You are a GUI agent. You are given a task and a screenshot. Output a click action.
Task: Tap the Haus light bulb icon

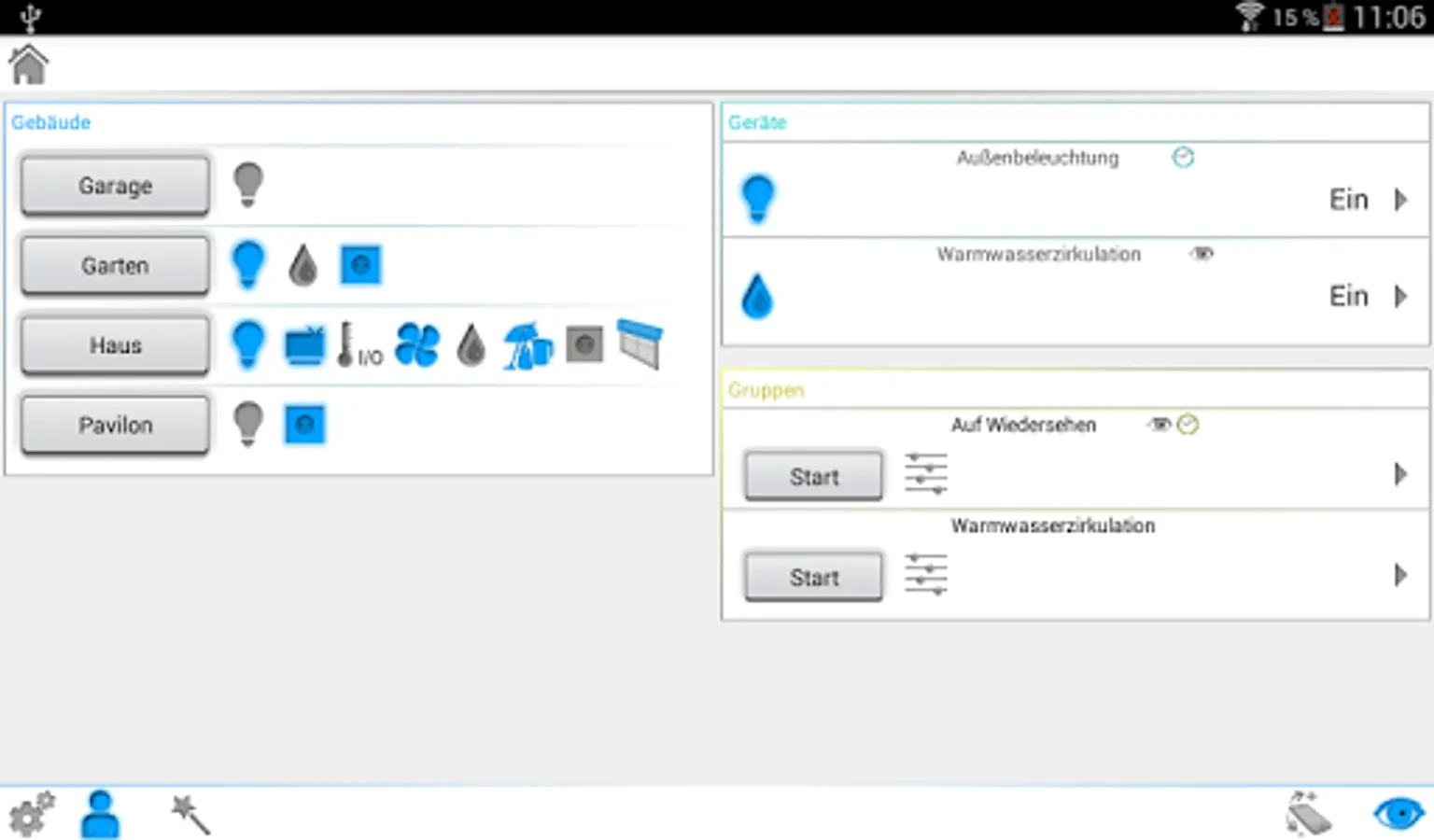click(248, 344)
